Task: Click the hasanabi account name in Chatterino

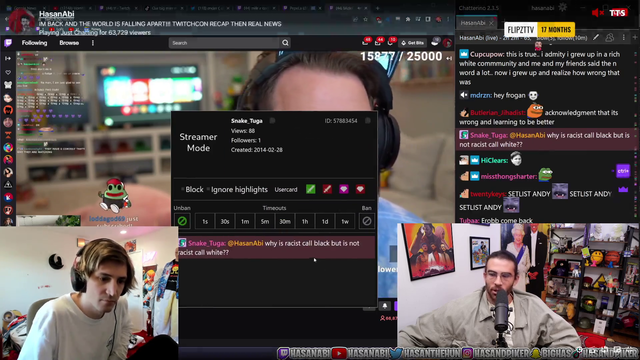Action: tap(544, 8)
